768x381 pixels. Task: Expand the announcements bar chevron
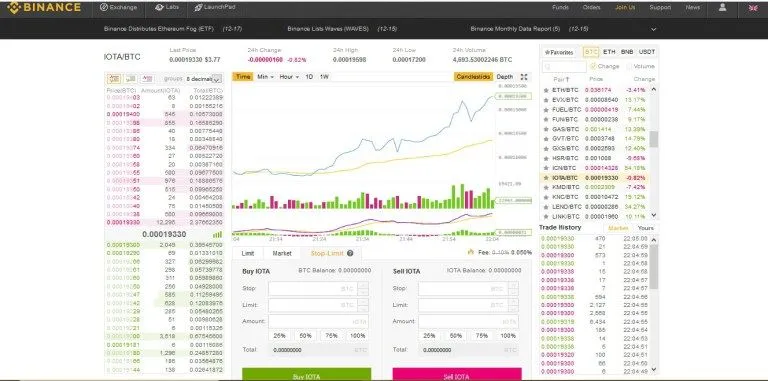point(653,29)
